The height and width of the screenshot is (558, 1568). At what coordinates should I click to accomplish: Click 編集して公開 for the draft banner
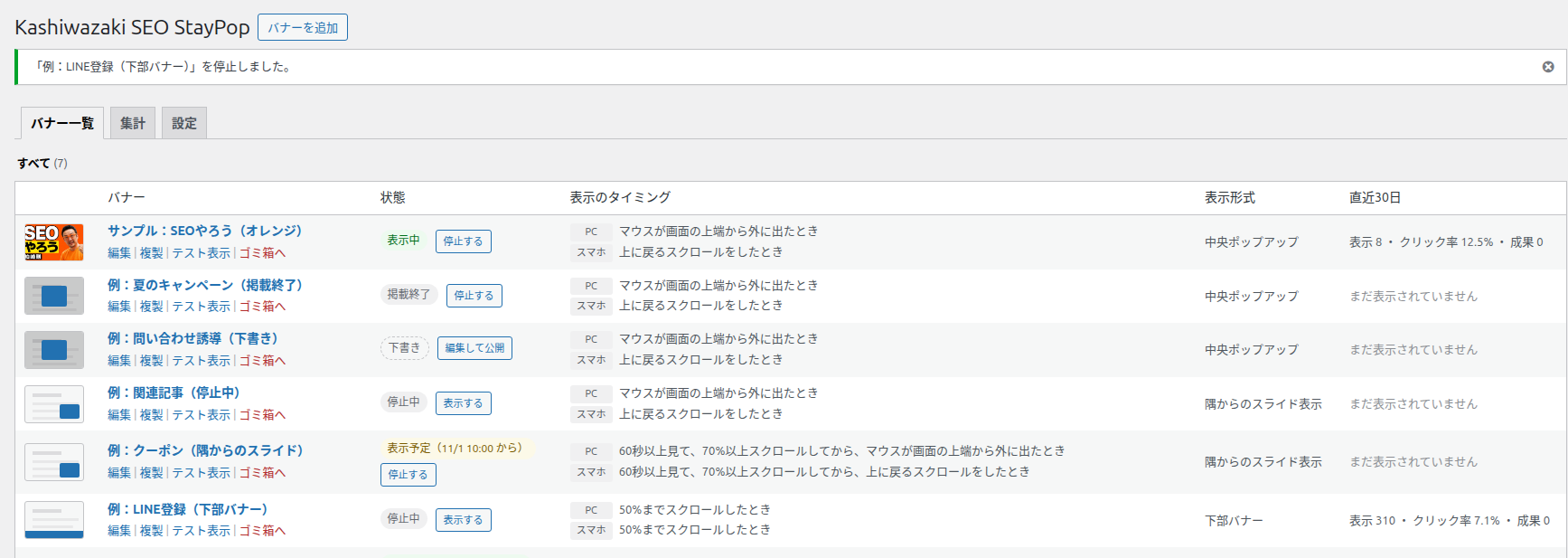[474, 348]
